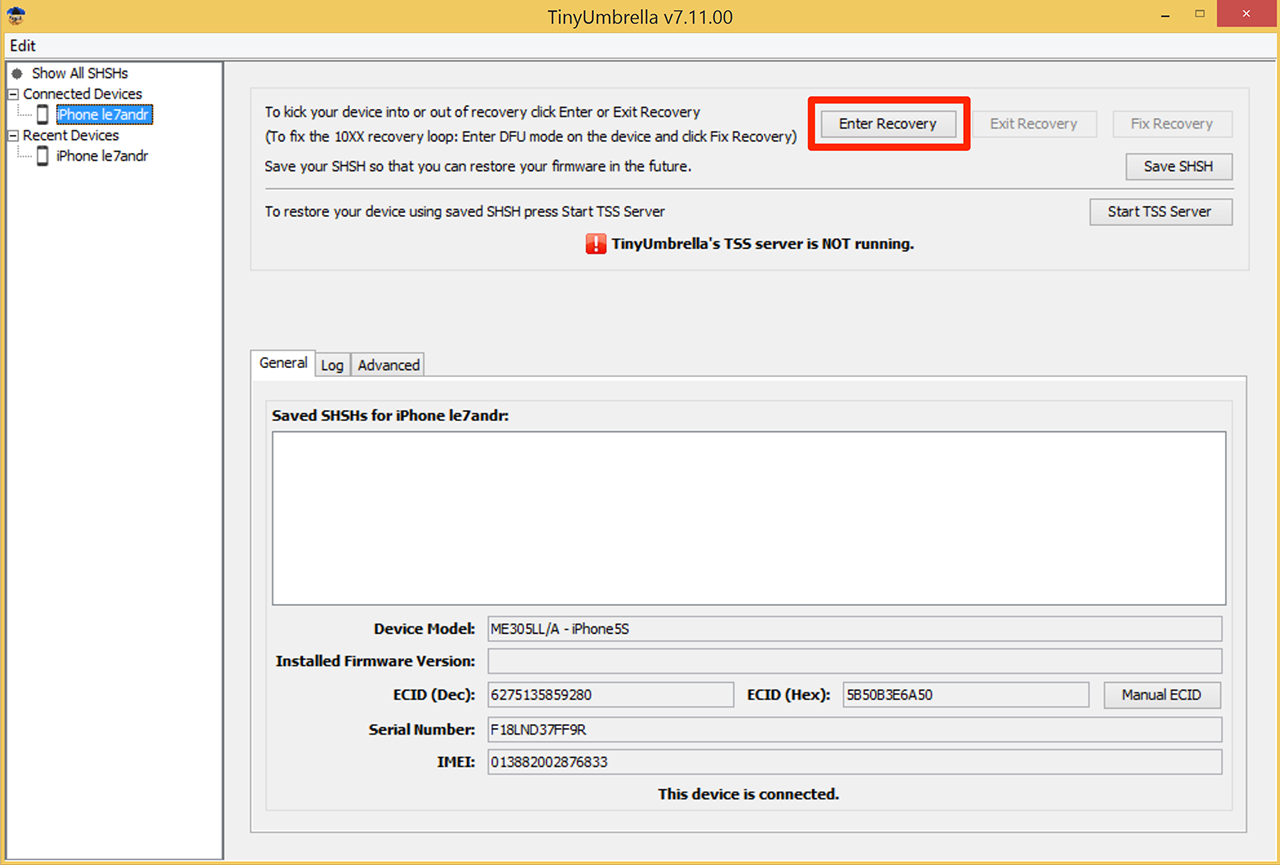Switch to the Log tab
1280x865 pixels.
[332, 365]
